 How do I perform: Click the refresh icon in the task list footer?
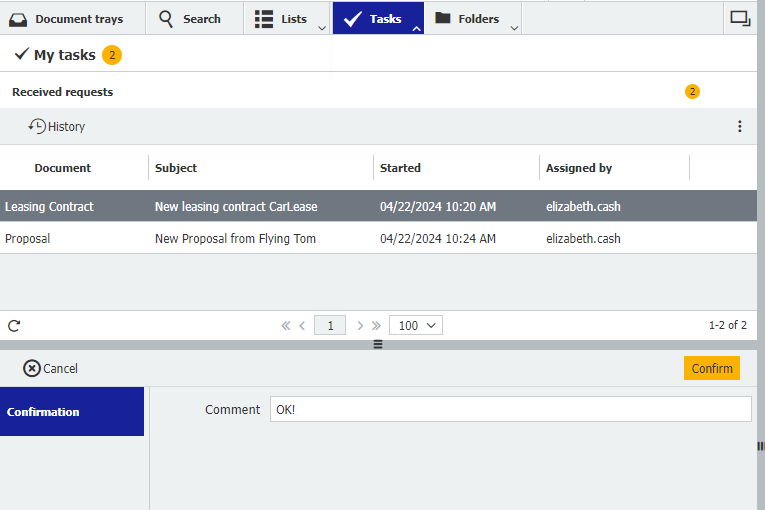pos(14,325)
